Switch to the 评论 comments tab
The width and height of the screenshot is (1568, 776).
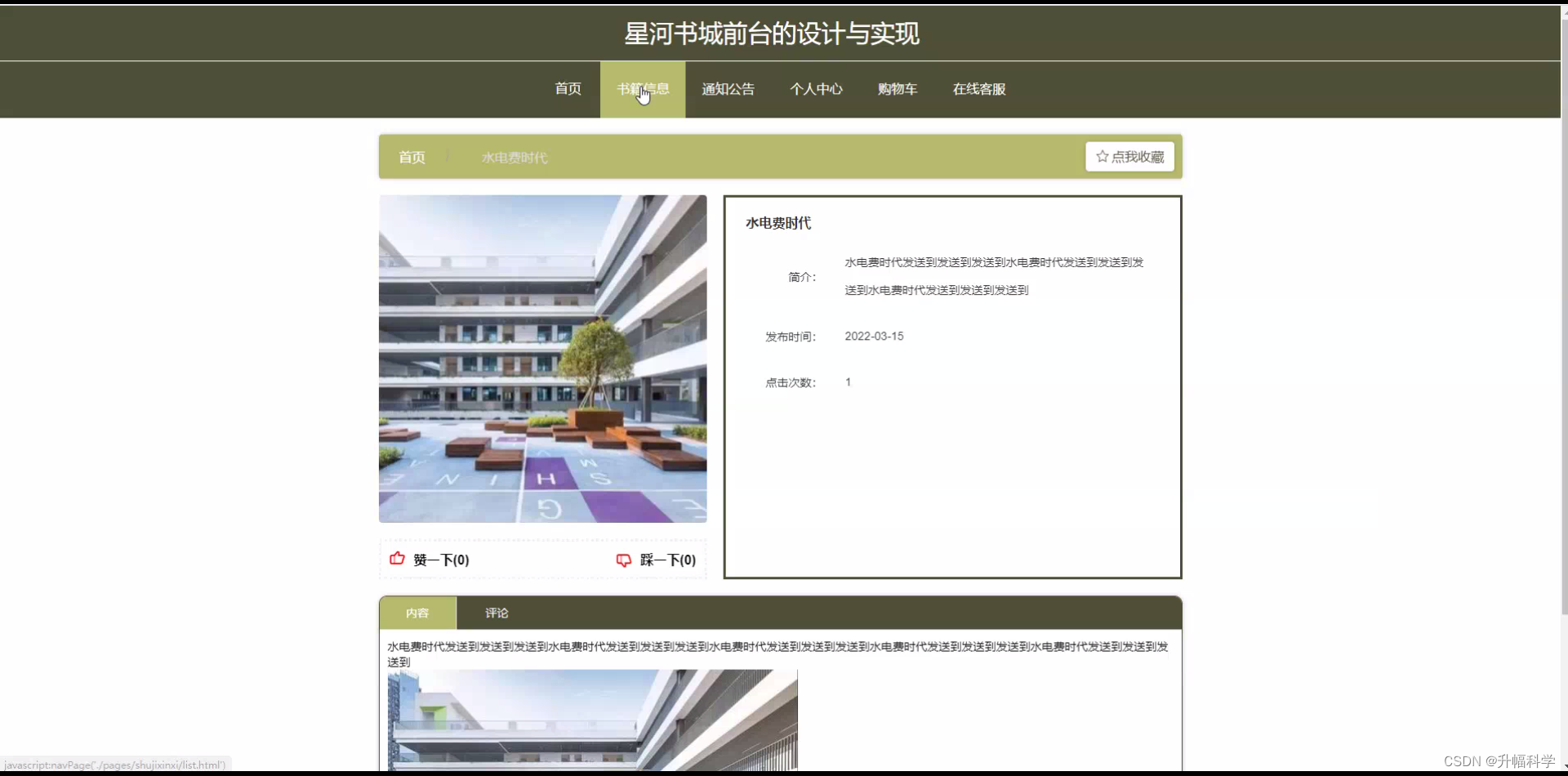496,613
